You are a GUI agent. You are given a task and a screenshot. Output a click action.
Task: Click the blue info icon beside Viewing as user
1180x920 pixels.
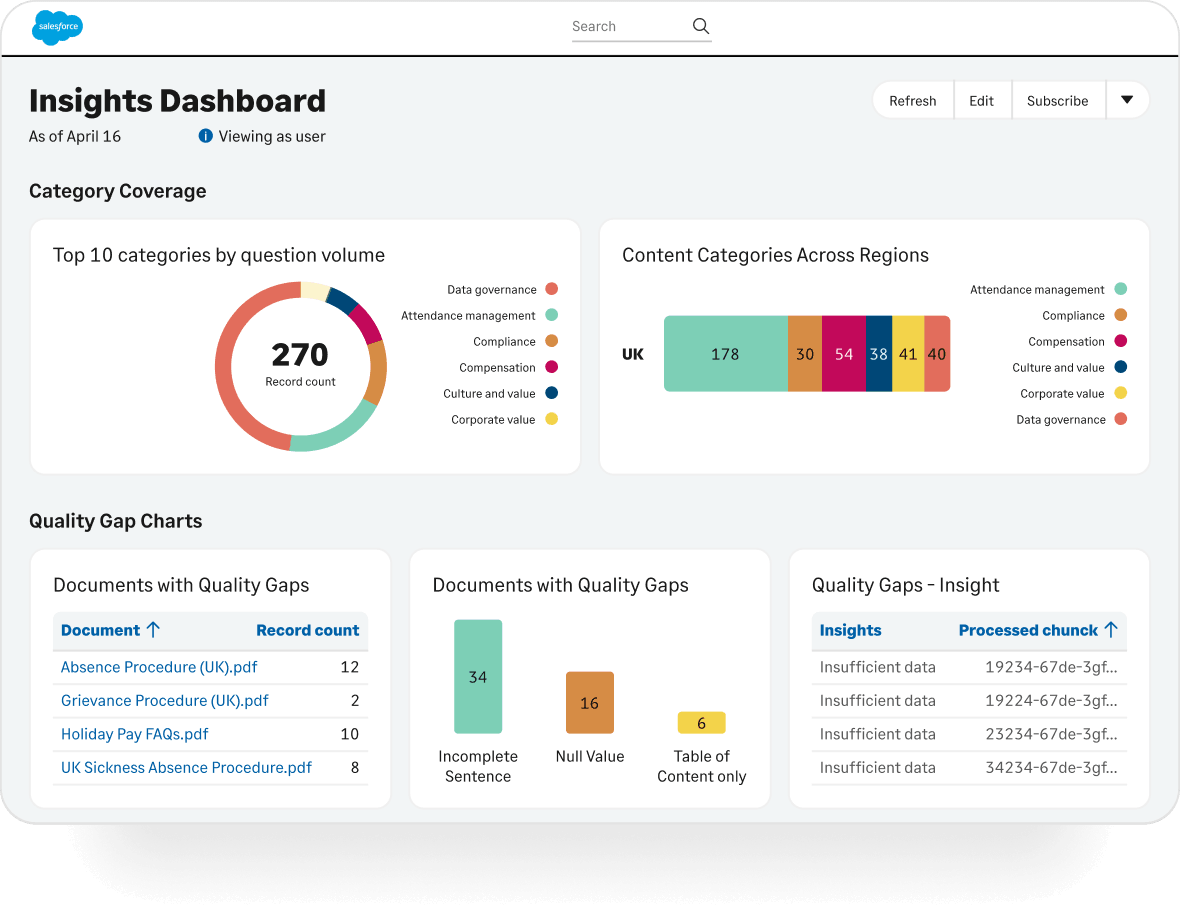click(205, 136)
